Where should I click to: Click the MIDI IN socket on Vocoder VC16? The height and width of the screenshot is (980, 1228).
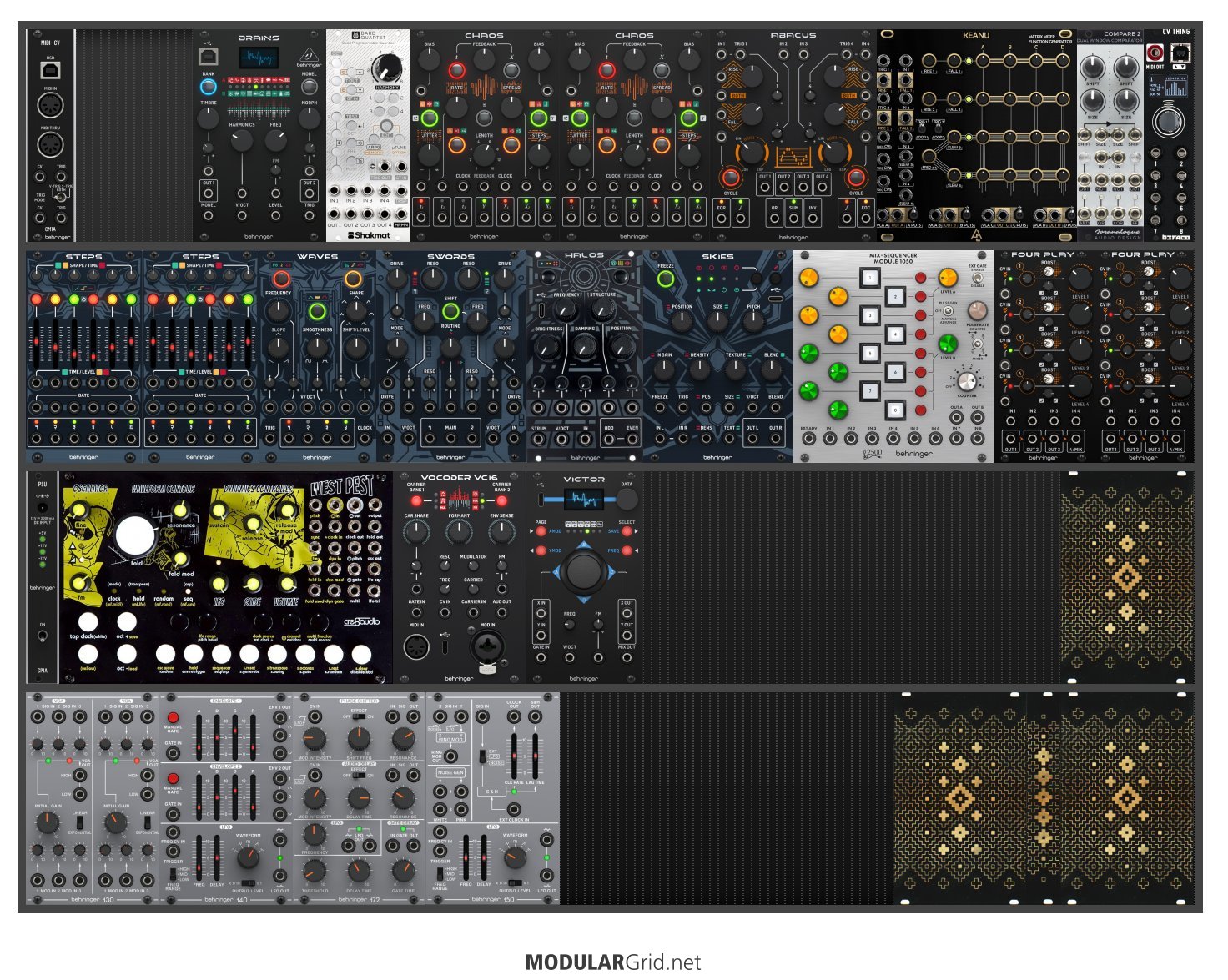pos(416,646)
